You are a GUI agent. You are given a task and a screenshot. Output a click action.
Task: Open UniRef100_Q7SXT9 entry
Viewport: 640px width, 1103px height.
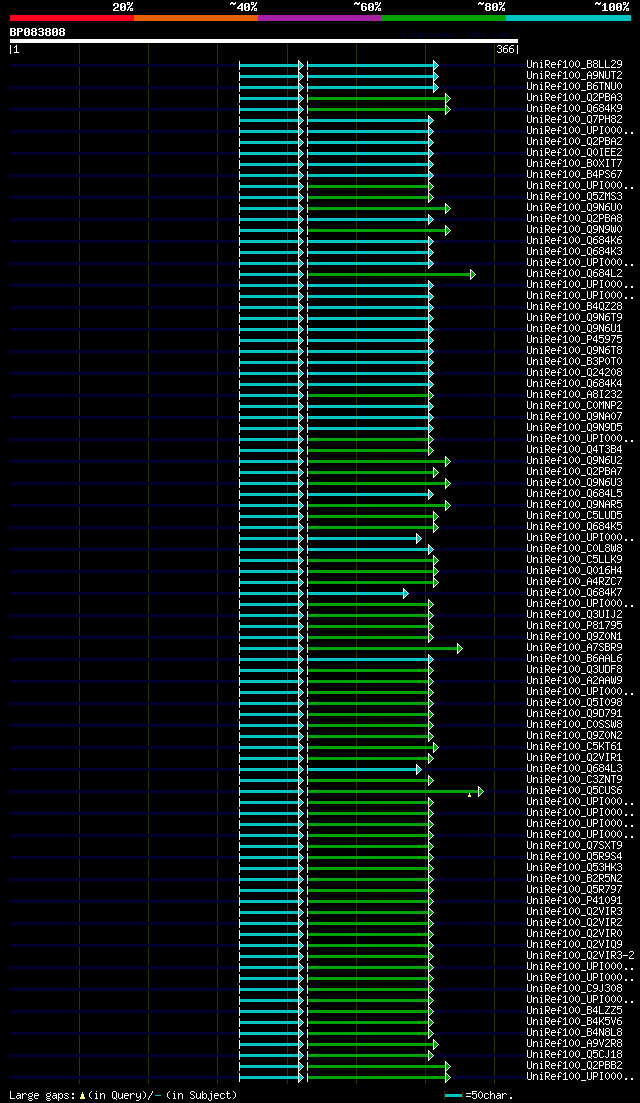click(x=574, y=846)
